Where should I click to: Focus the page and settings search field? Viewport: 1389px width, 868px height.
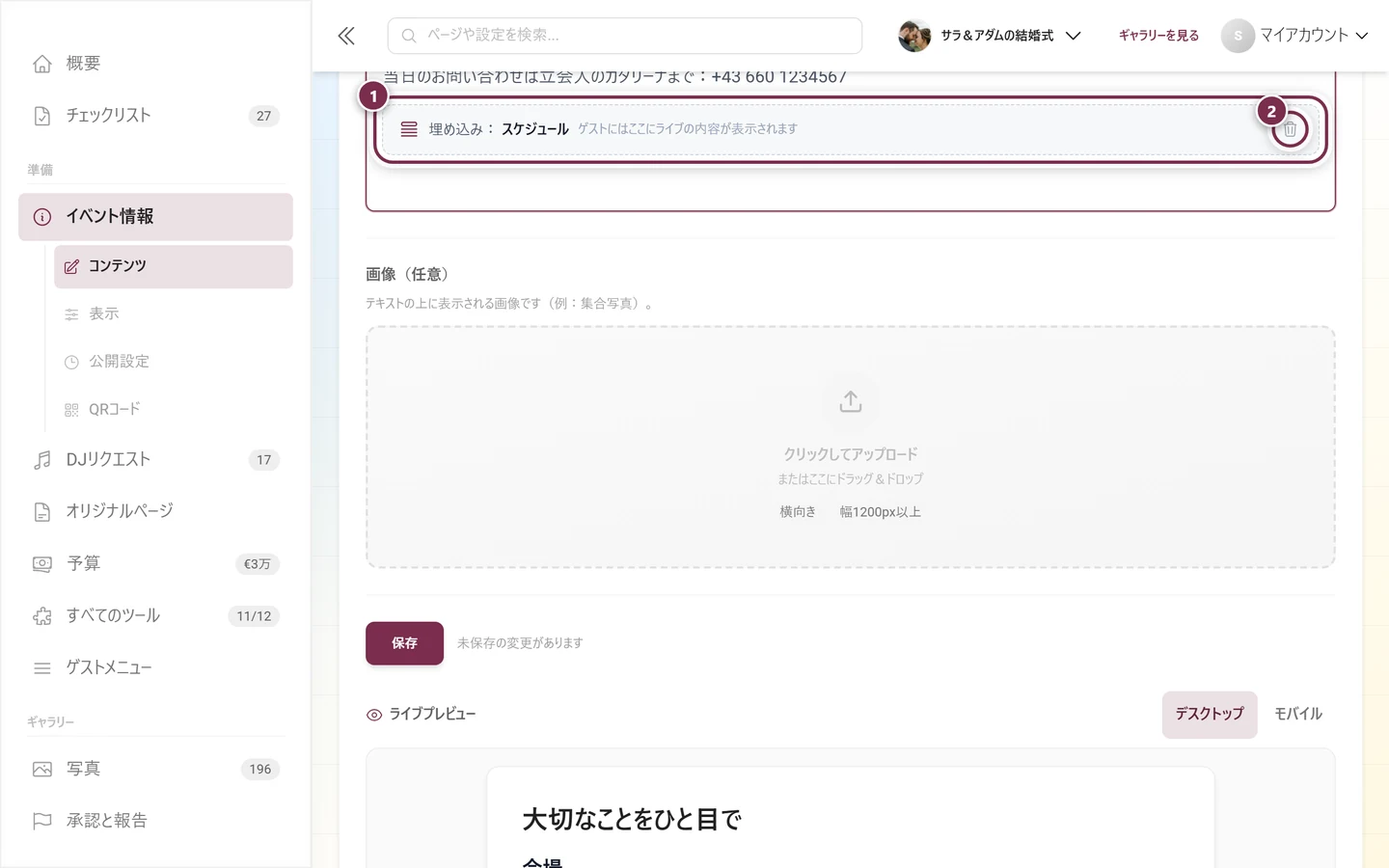click(624, 36)
